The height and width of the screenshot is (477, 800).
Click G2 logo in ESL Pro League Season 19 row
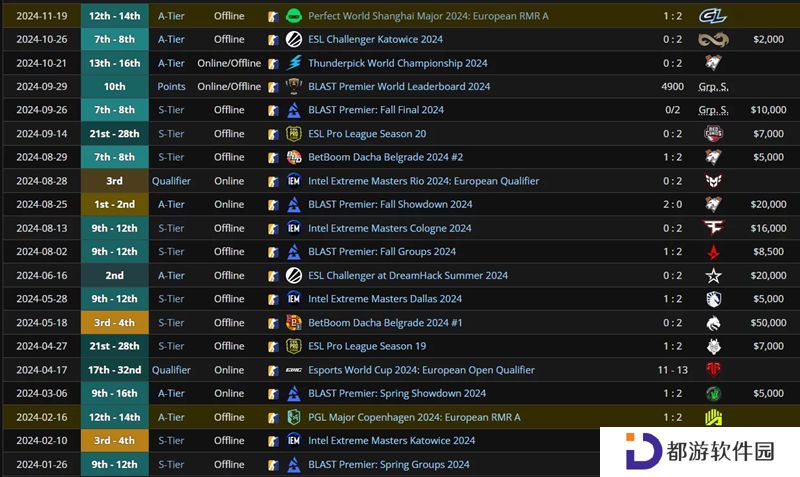tap(713, 346)
